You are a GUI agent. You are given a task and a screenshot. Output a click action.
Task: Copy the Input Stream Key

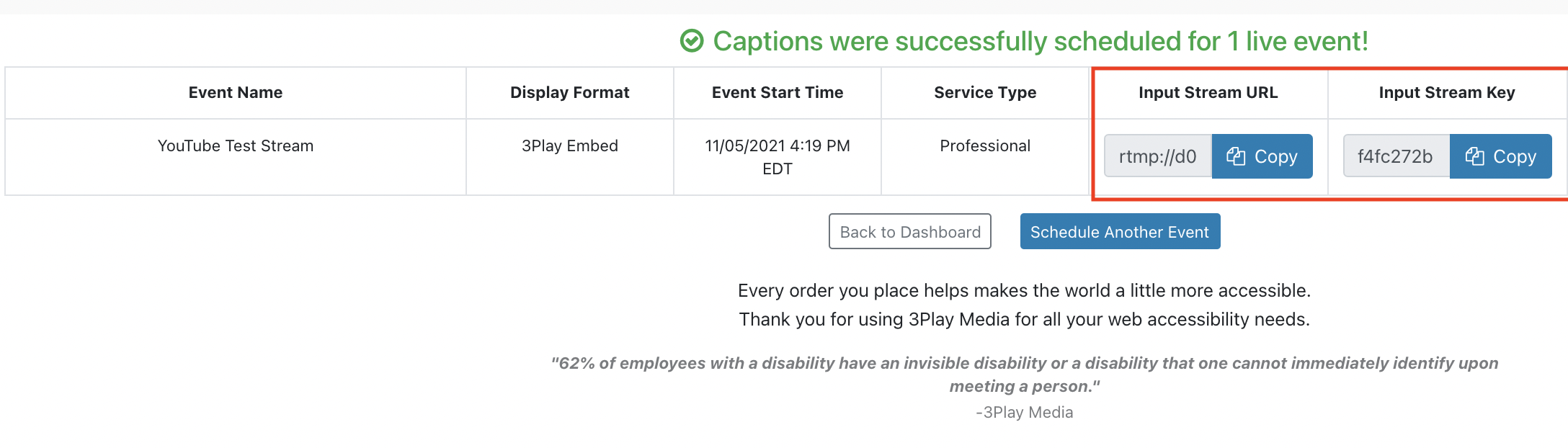pos(1500,156)
